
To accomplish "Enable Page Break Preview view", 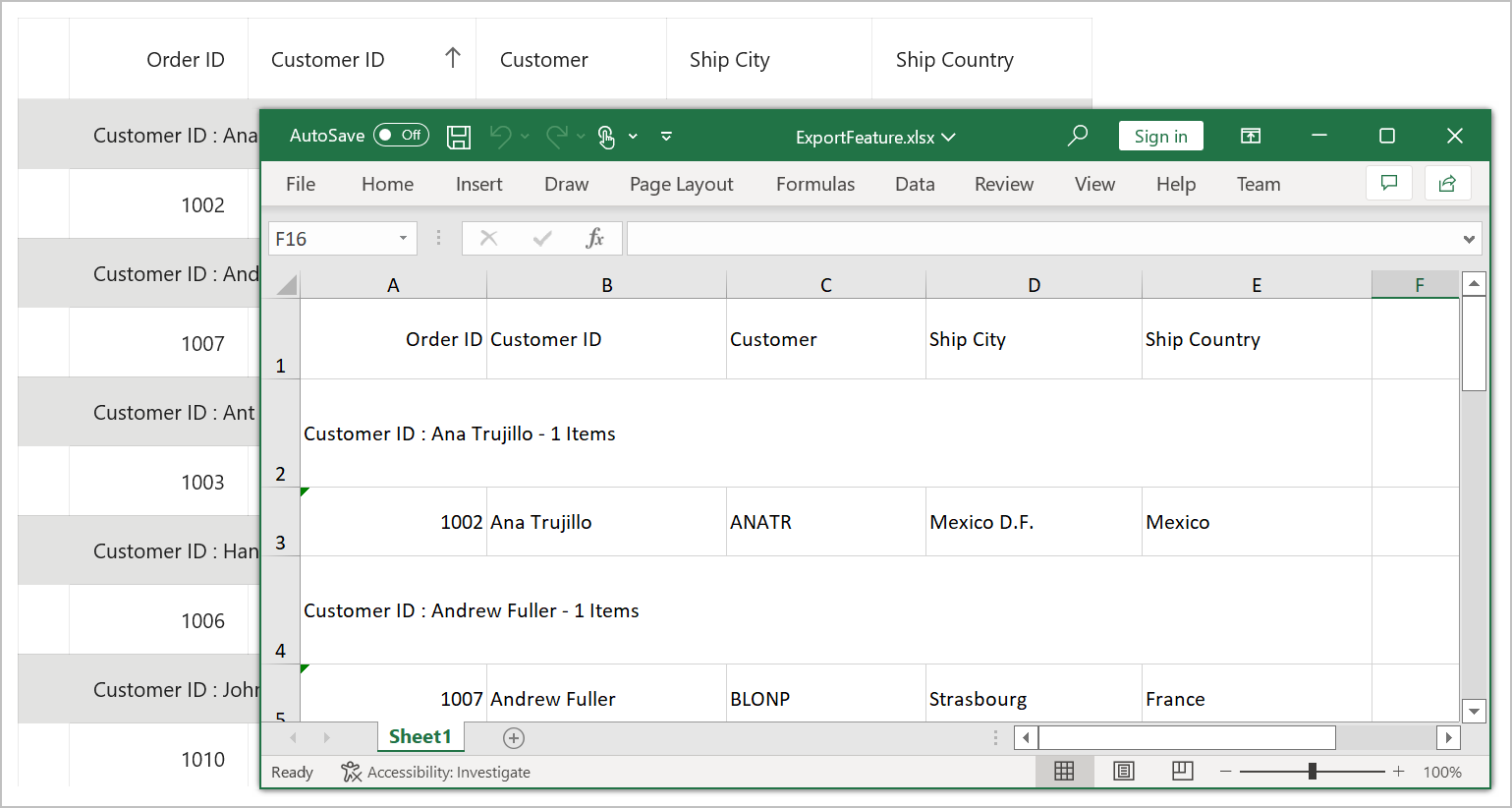I will click(x=1183, y=772).
